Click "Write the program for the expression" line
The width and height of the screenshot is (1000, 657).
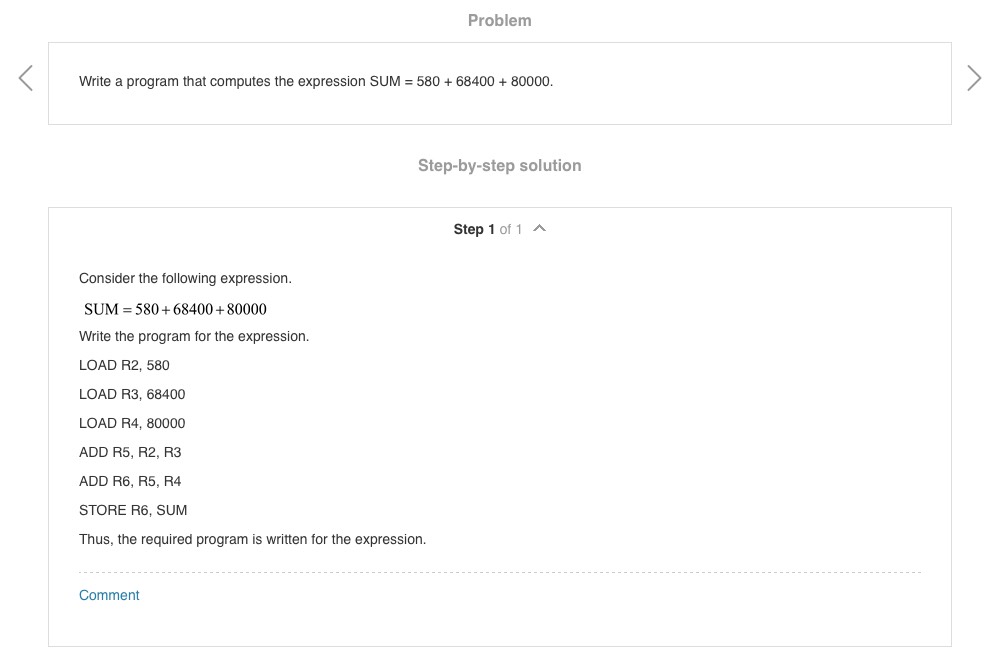tap(194, 336)
